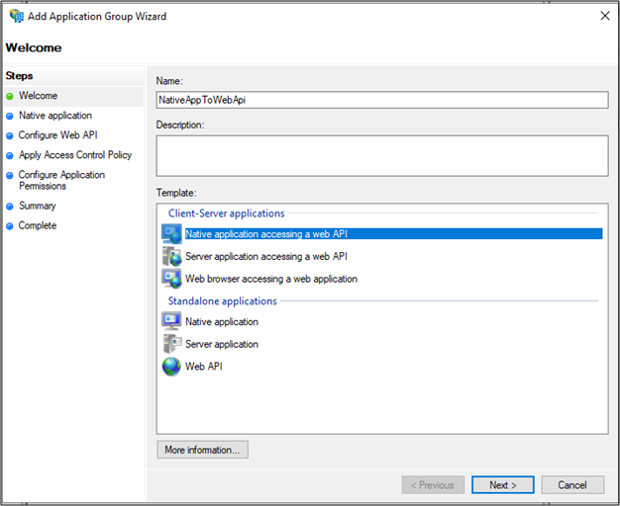Image resolution: width=620 pixels, height=506 pixels.
Task: Go to the Complete step
Action: pos(38,225)
